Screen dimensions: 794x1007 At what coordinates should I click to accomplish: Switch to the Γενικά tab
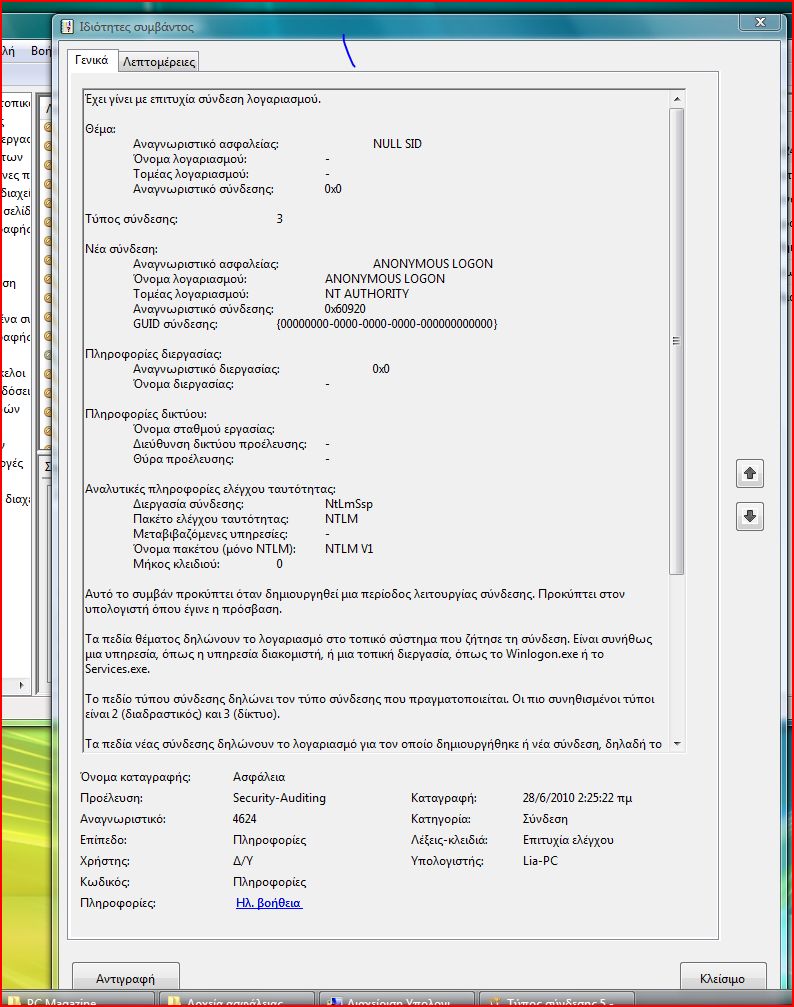92,60
